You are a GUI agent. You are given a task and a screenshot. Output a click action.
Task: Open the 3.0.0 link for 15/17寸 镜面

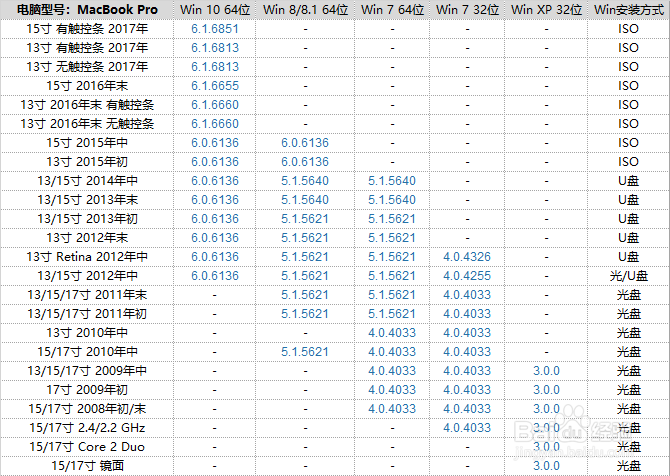[x=547, y=466]
